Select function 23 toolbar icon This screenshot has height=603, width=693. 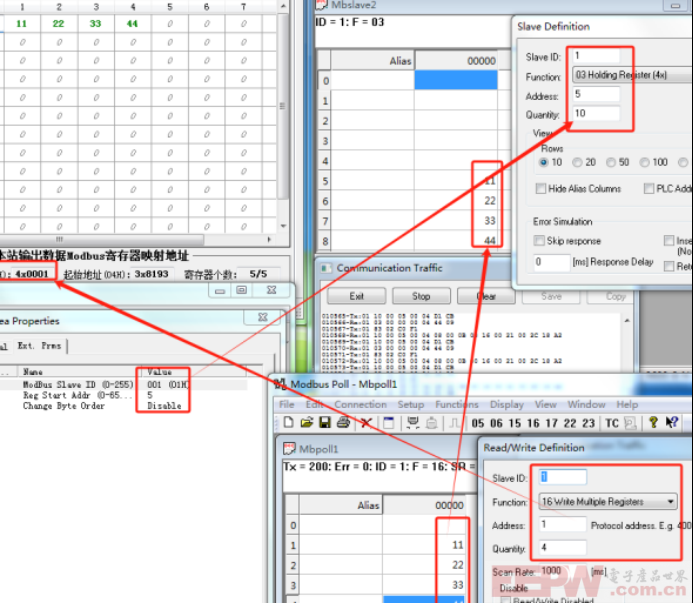pos(589,423)
